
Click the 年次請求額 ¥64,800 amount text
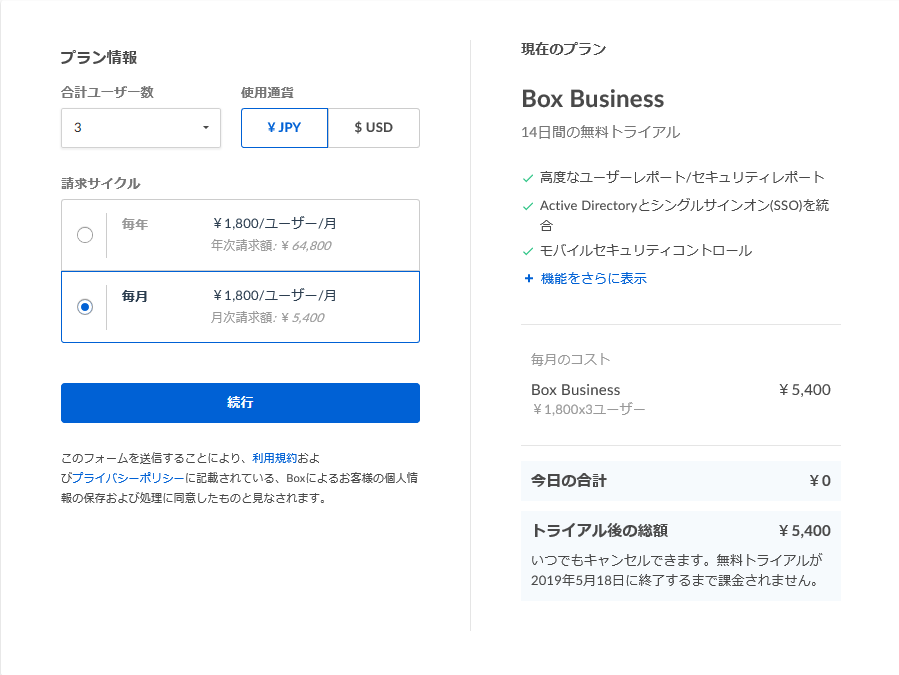[271, 245]
